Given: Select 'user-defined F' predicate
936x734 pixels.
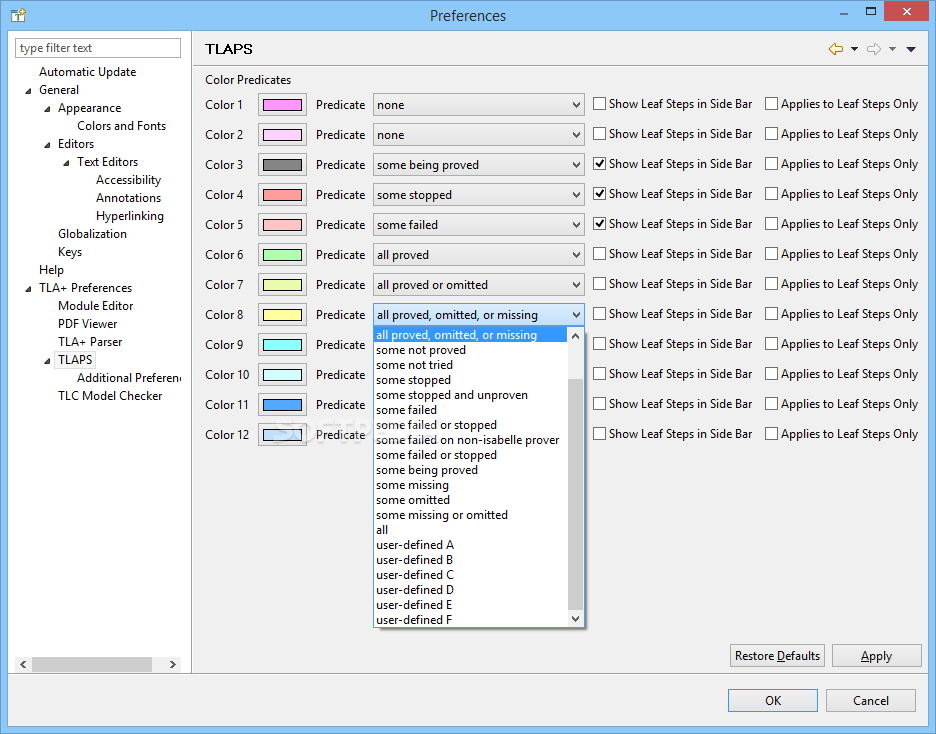Looking at the screenshot, I should [x=470, y=620].
